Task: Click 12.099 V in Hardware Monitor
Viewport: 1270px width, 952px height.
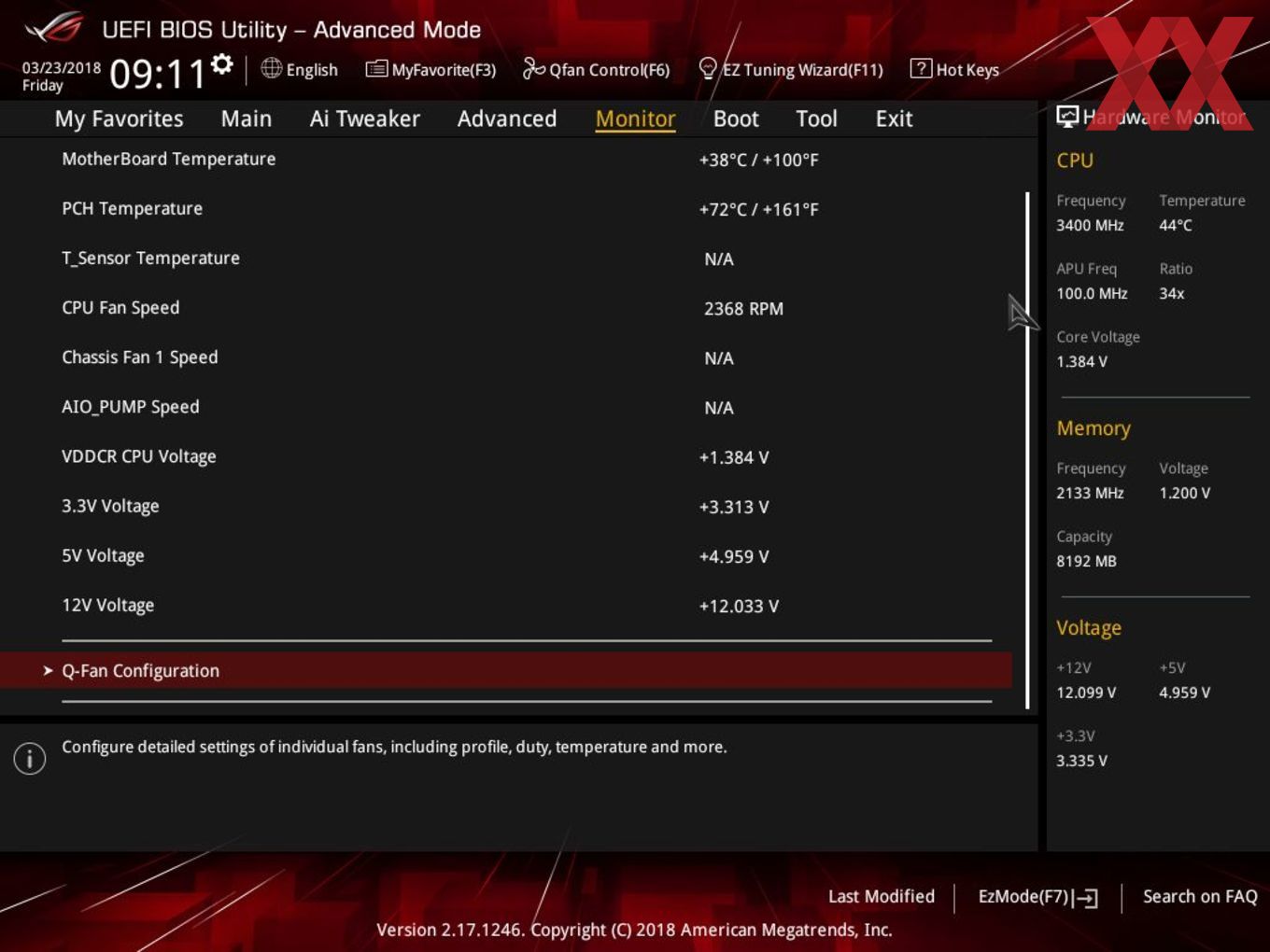Action: [x=1086, y=693]
